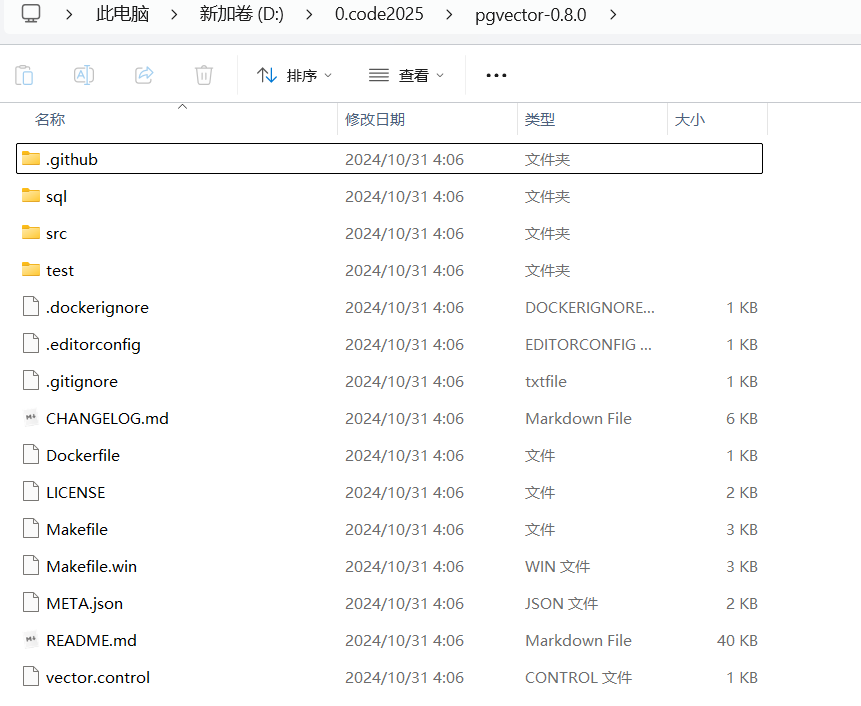Click the Paste icon in the toolbar
The width and height of the screenshot is (861, 706).
pos(24,74)
